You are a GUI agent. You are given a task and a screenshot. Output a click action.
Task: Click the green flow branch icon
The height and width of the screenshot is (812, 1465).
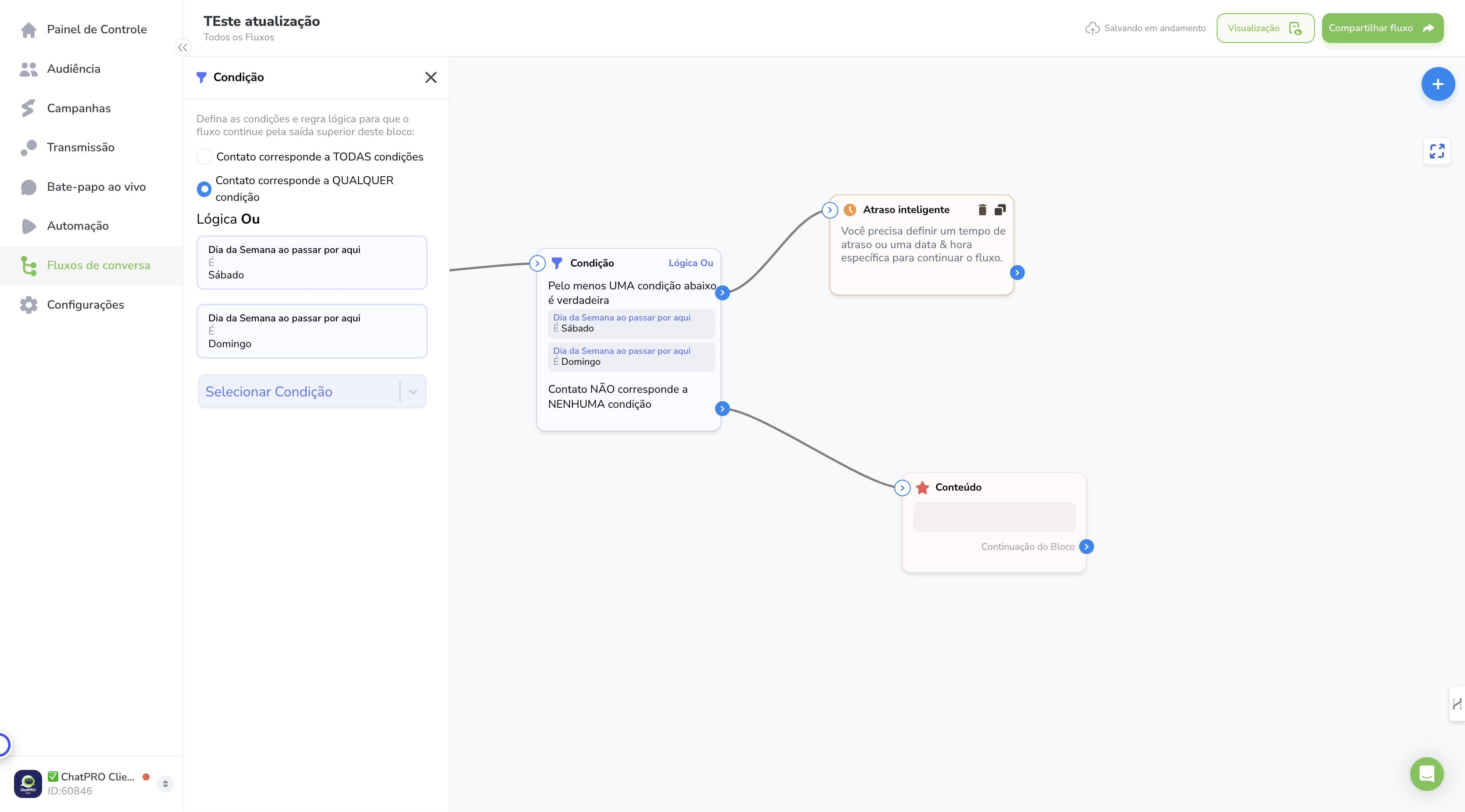[x=29, y=266]
